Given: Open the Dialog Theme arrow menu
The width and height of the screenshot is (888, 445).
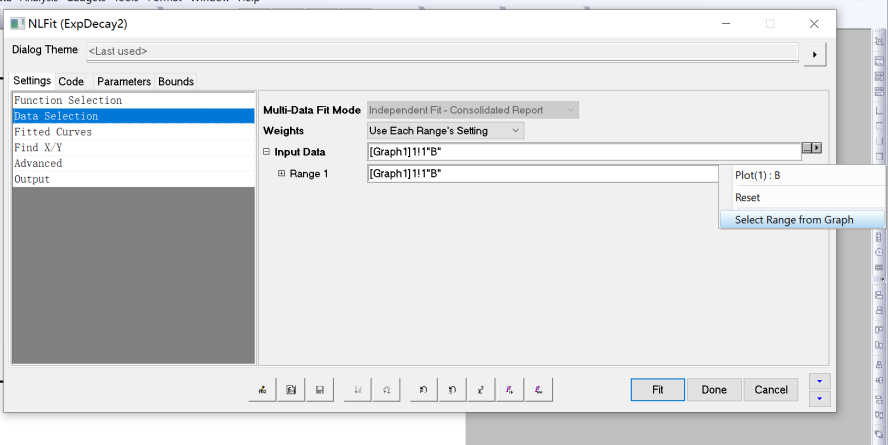Looking at the screenshot, I should [x=815, y=54].
